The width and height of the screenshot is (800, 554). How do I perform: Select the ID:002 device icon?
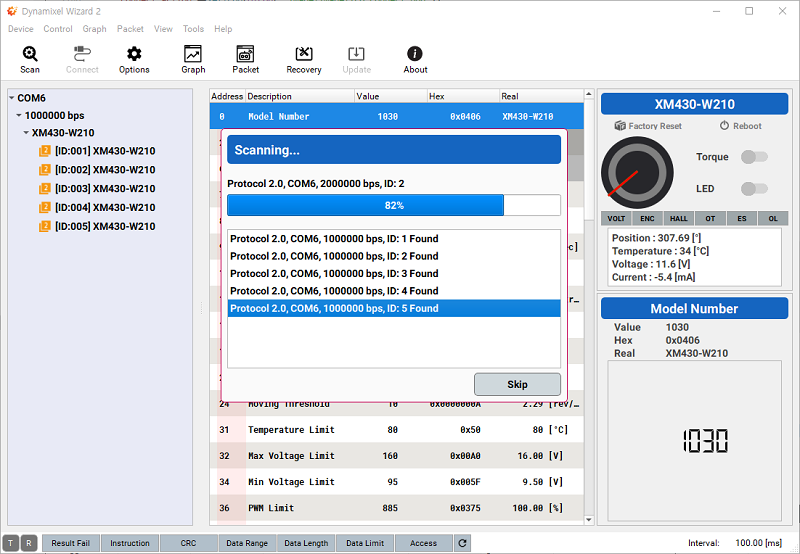[45, 170]
